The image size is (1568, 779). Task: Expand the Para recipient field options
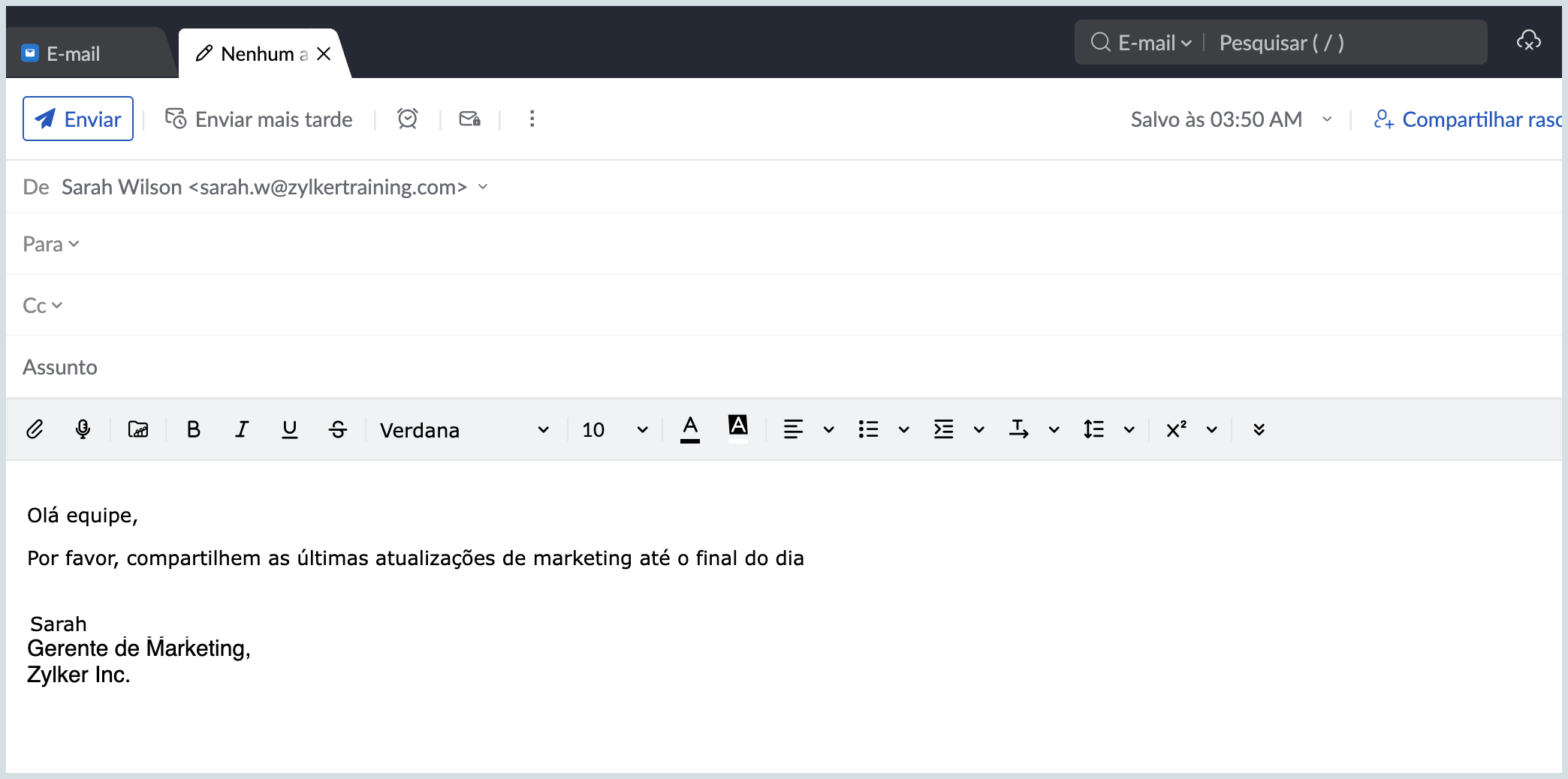point(51,245)
